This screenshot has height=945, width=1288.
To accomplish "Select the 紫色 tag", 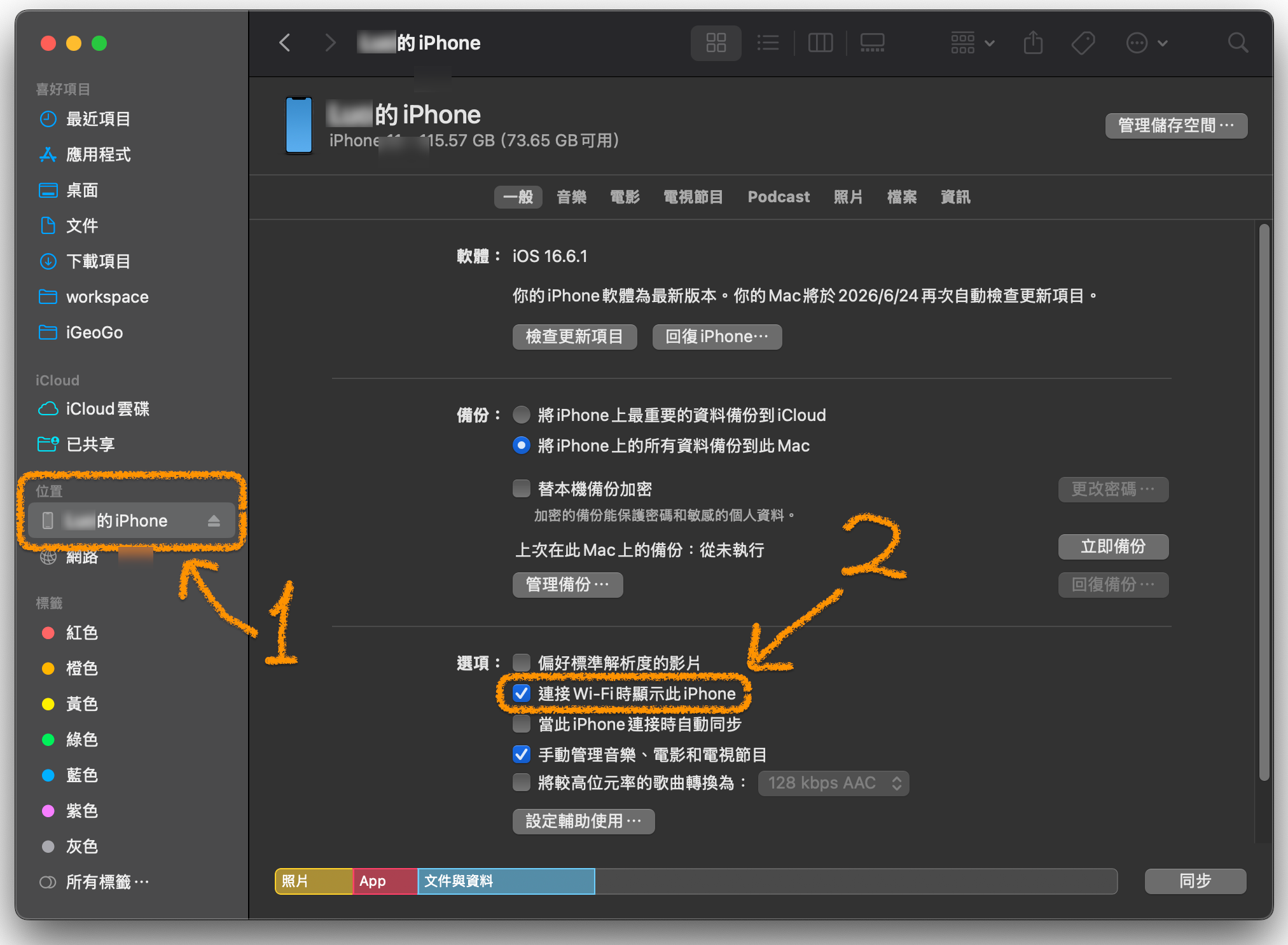I will [82, 811].
